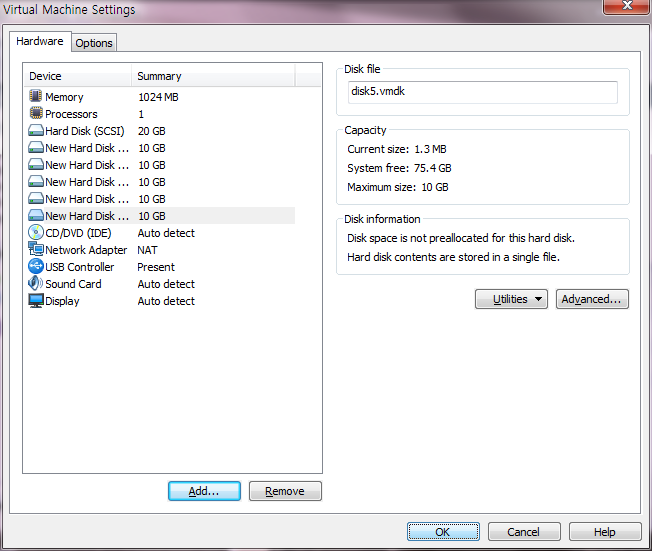Select the Hardware tab

pos(40,41)
